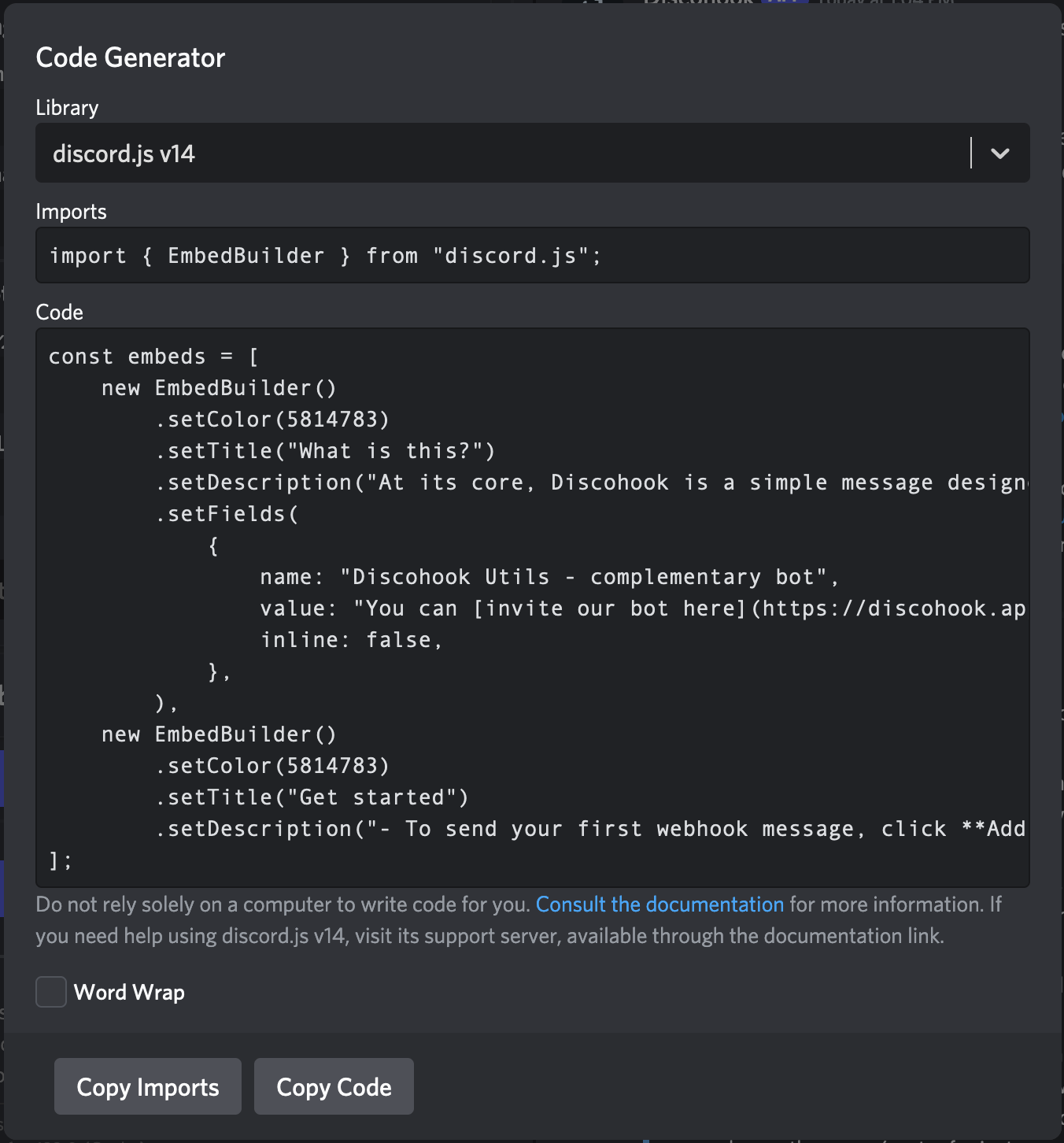
Task: Click the Word Wrap label text
Action: coord(129,992)
